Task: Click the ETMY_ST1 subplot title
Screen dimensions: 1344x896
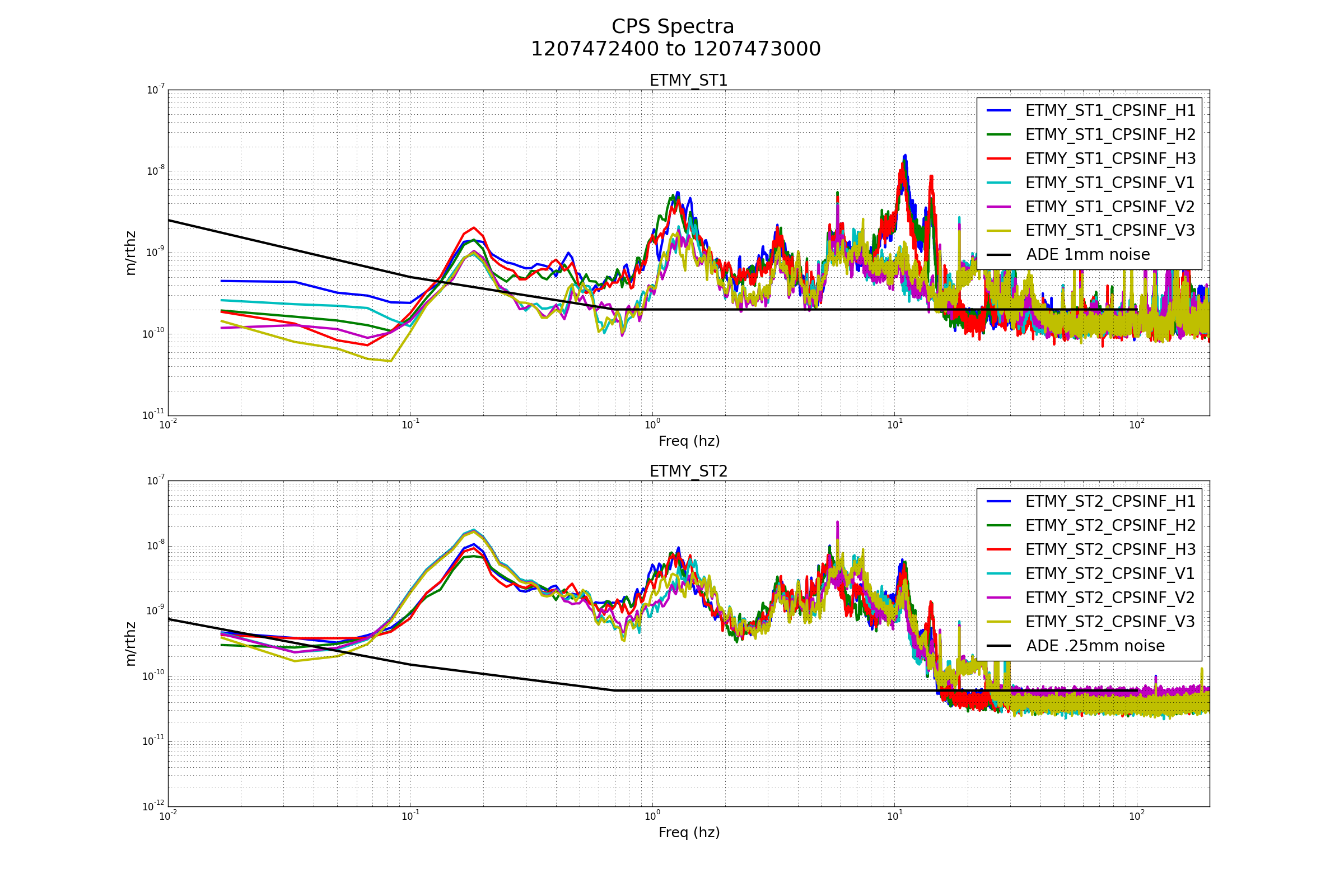Action: (x=689, y=81)
